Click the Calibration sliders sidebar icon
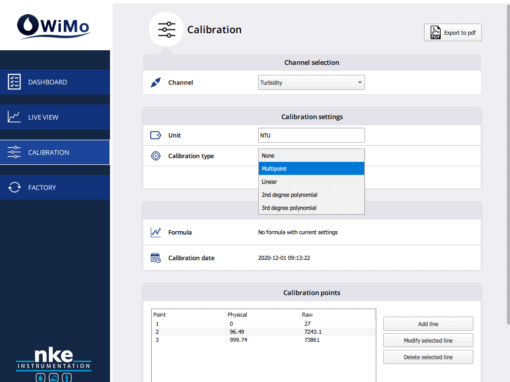510x382 pixels. pos(14,152)
